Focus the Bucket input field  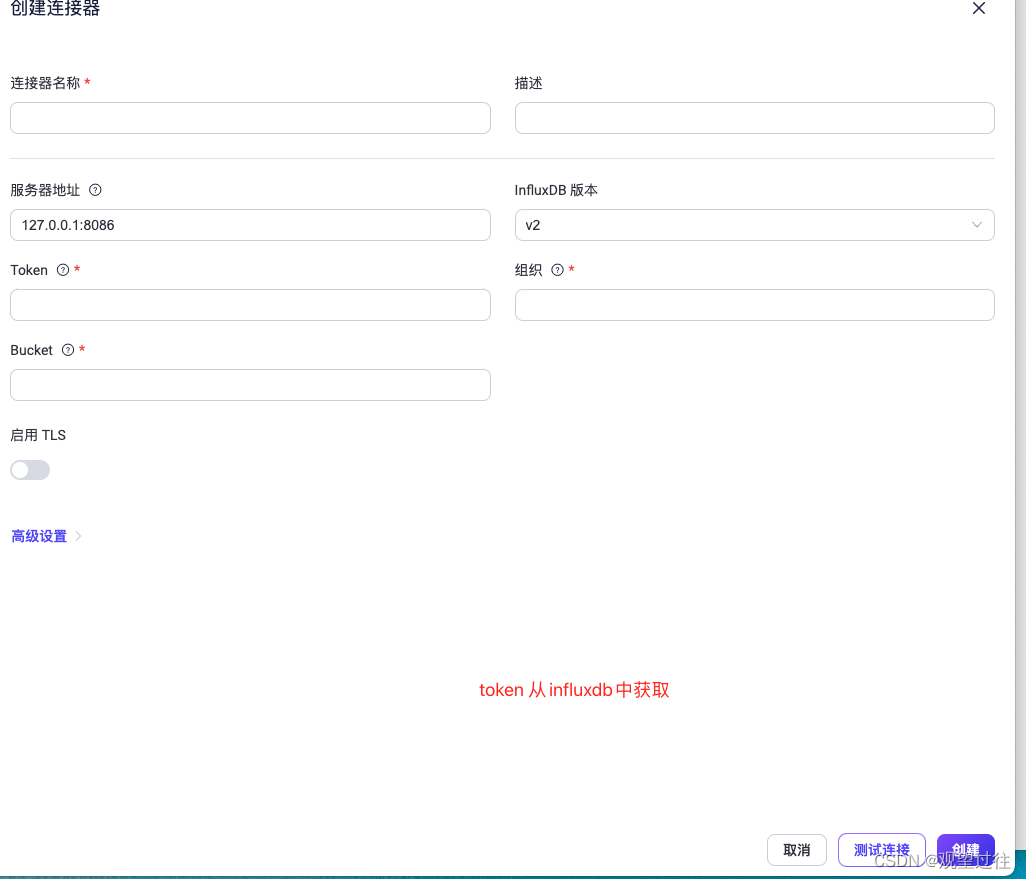[250, 385]
